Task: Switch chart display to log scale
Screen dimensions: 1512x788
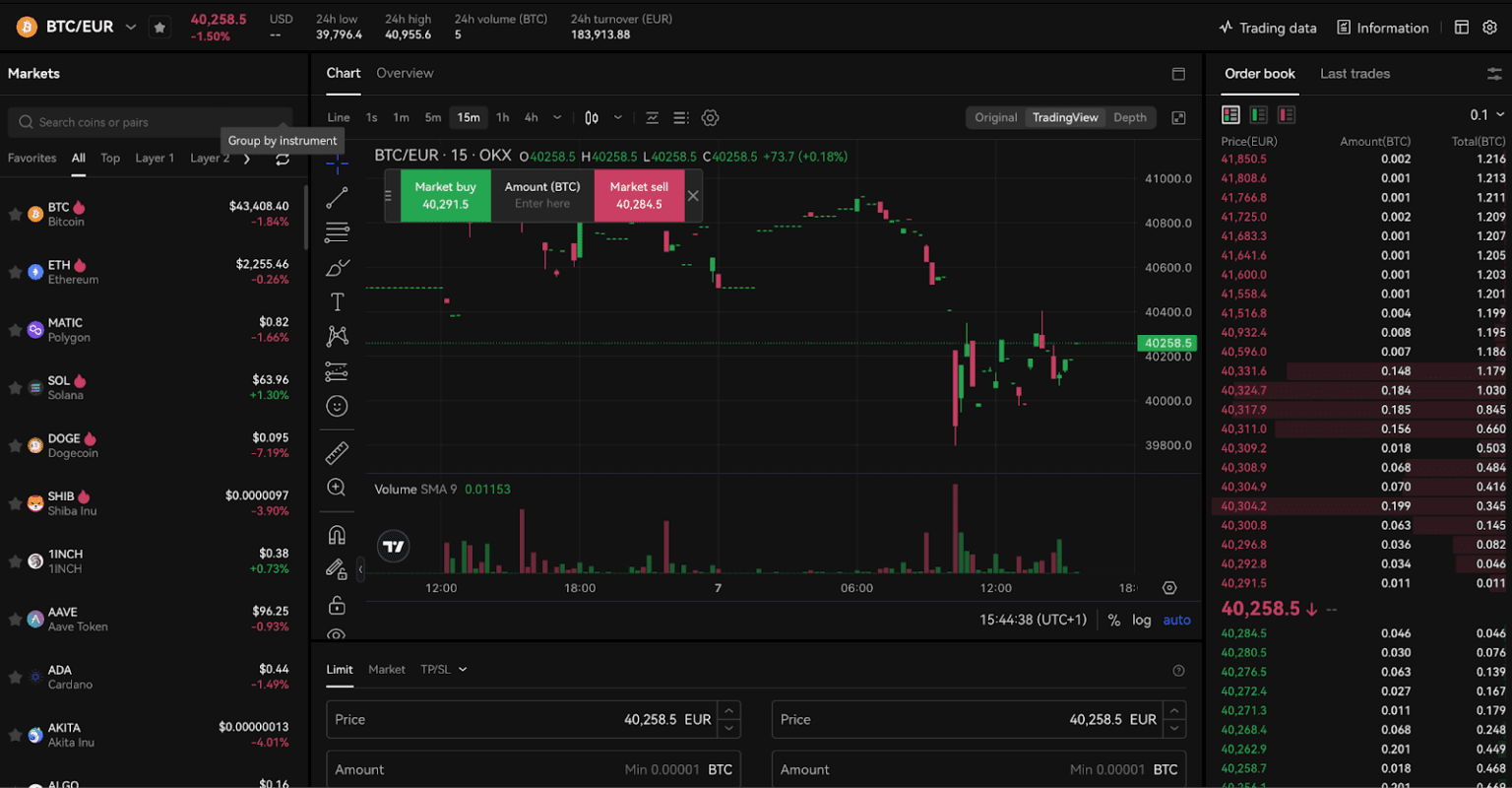Action: point(1141,620)
